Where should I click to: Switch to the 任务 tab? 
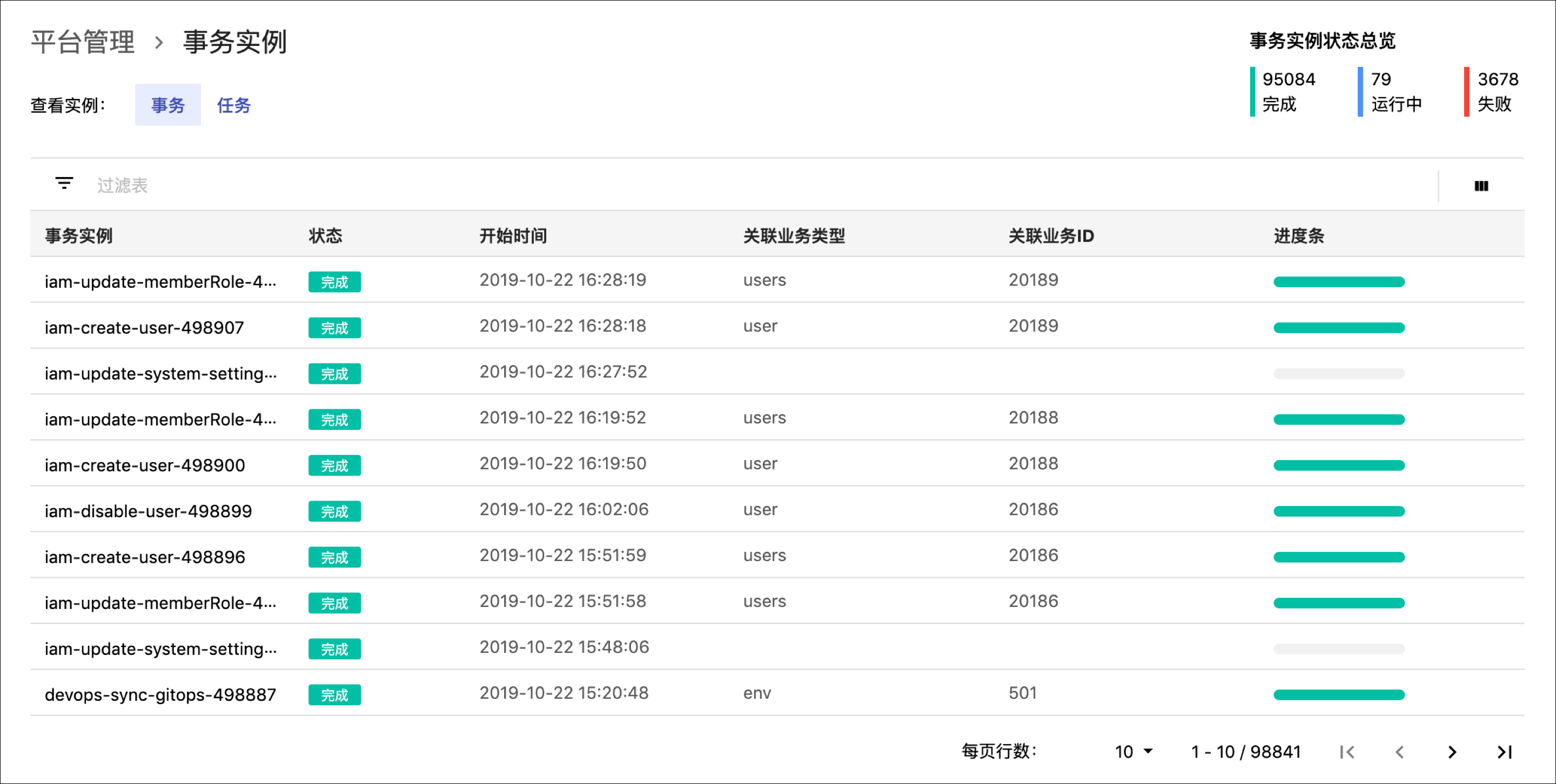point(234,105)
